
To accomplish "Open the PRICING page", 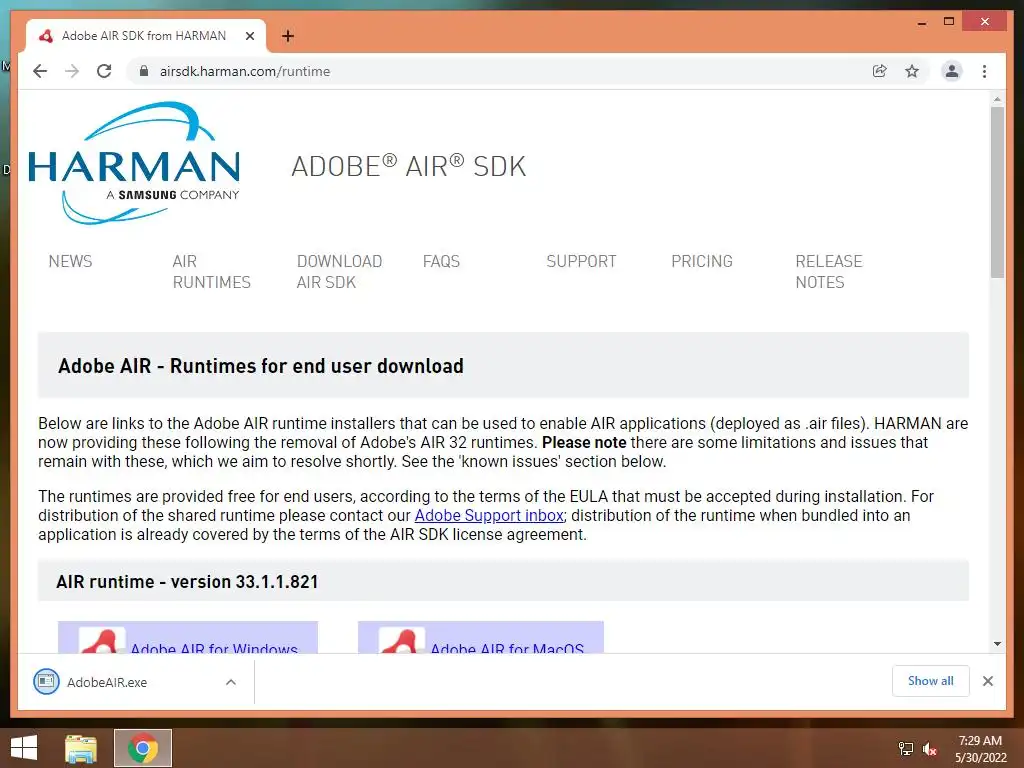I will pos(702,261).
